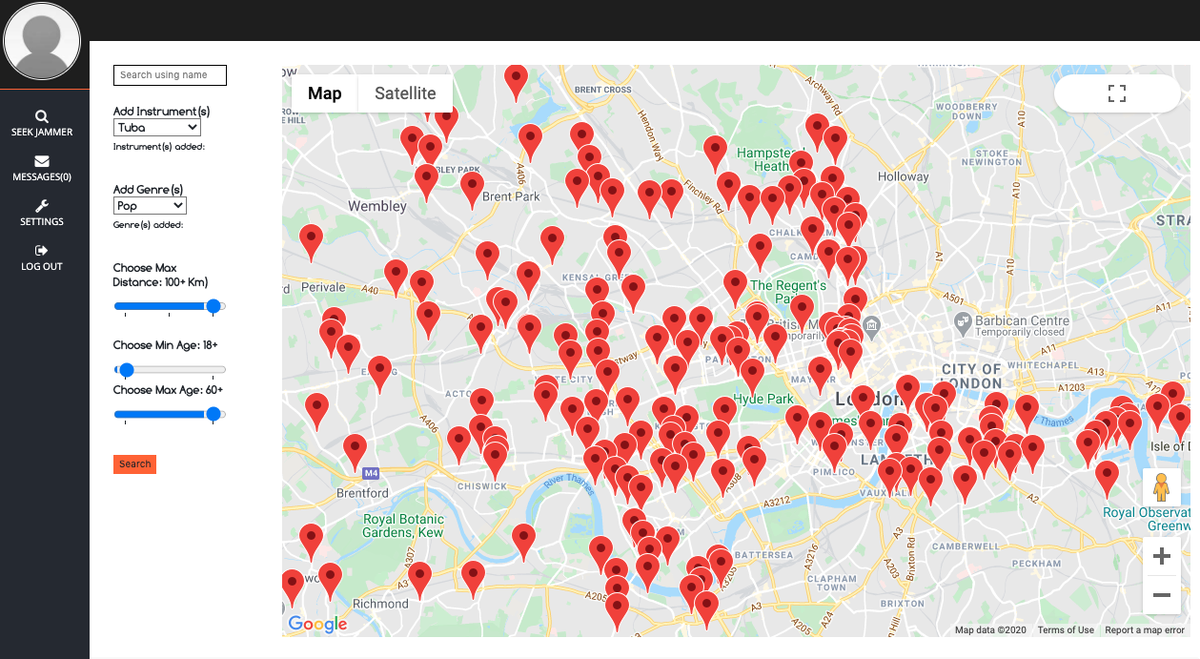Image resolution: width=1200 pixels, height=659 pixels.
Task: Click the SEEK JAMMER label
Action: click(42, 132)
